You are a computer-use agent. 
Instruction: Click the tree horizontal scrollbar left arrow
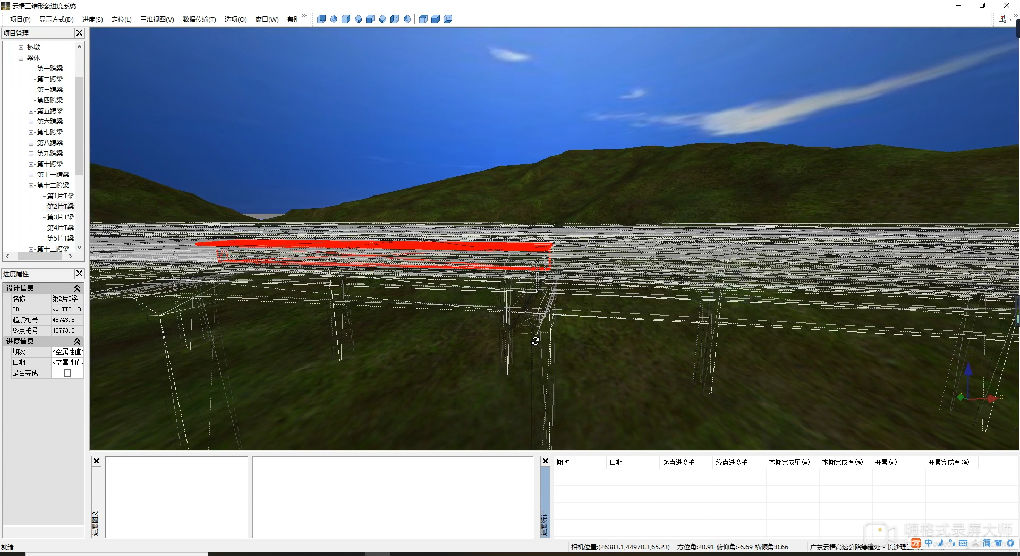point(7,256)
